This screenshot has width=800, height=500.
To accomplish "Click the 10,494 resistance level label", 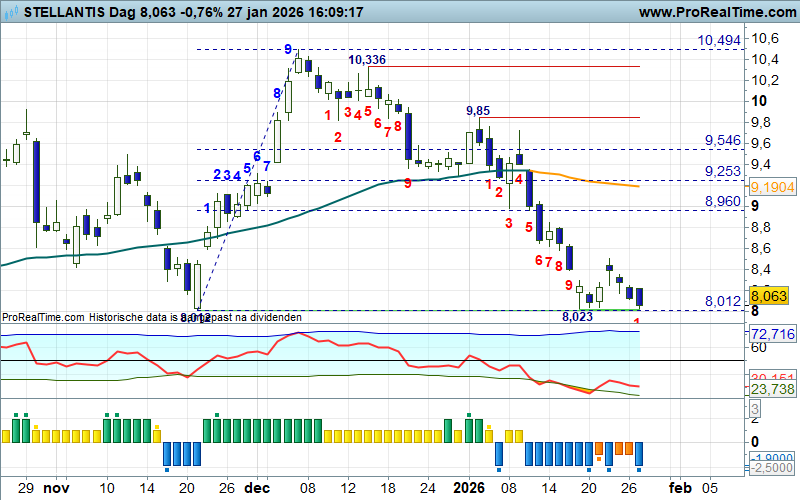I will pyautogui.click(x=718, y=40).
